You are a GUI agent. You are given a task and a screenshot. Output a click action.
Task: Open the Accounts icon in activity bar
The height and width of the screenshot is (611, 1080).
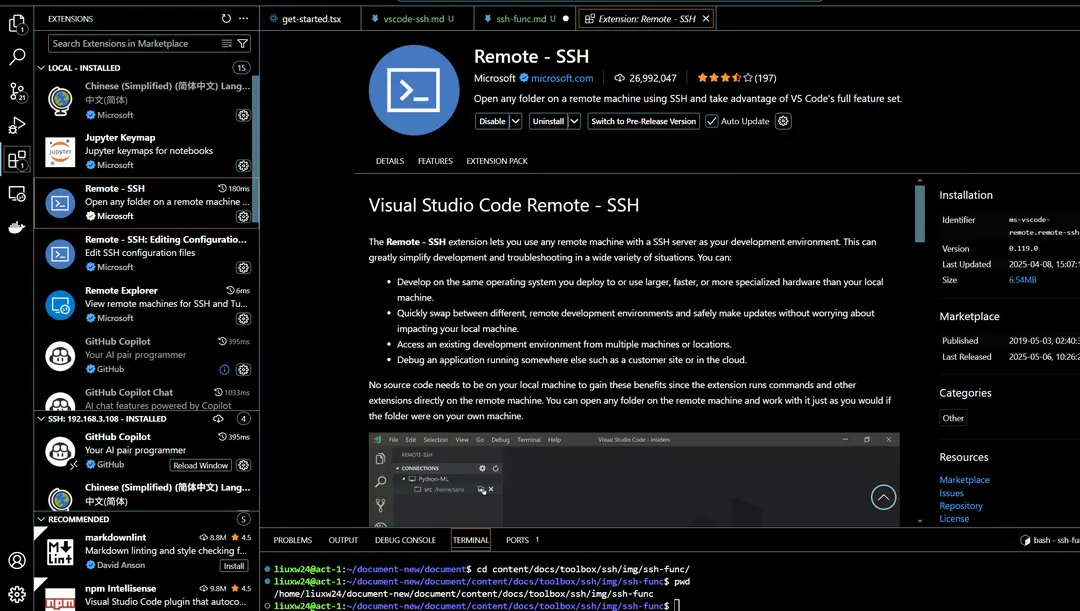point(17,561)
